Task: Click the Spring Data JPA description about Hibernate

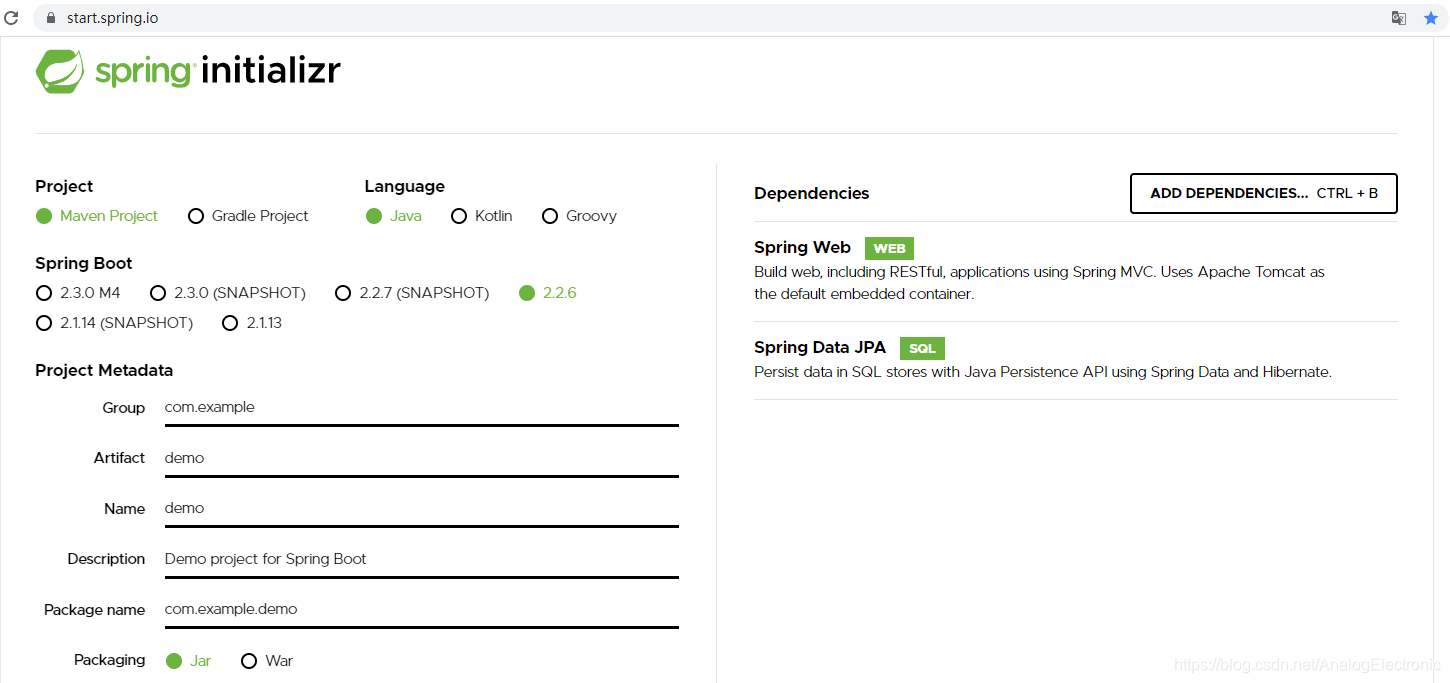Action: [x=1043, y=372]
